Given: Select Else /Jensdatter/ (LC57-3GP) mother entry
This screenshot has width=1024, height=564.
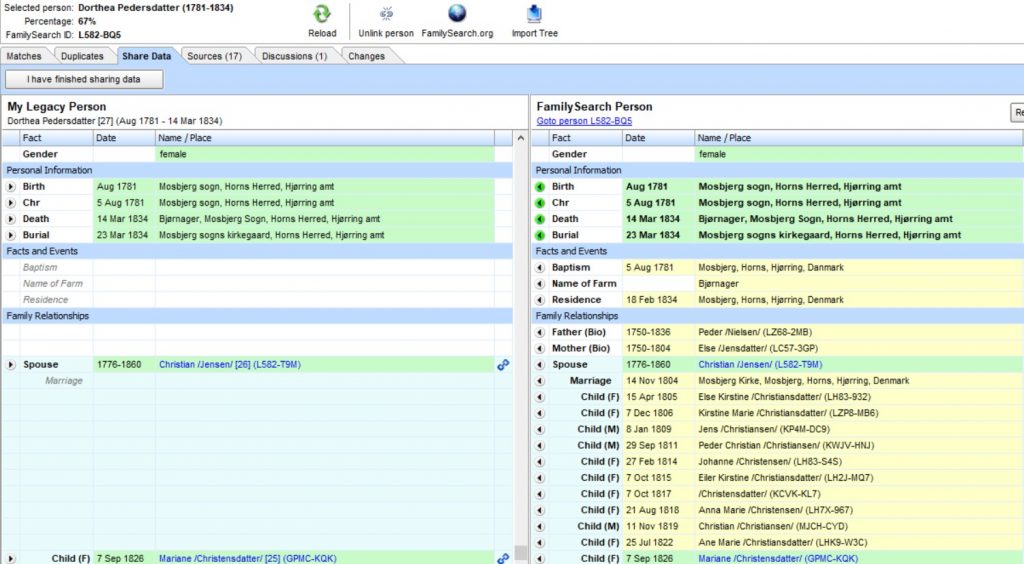Looking at the screenshot, I should [758, 349].
